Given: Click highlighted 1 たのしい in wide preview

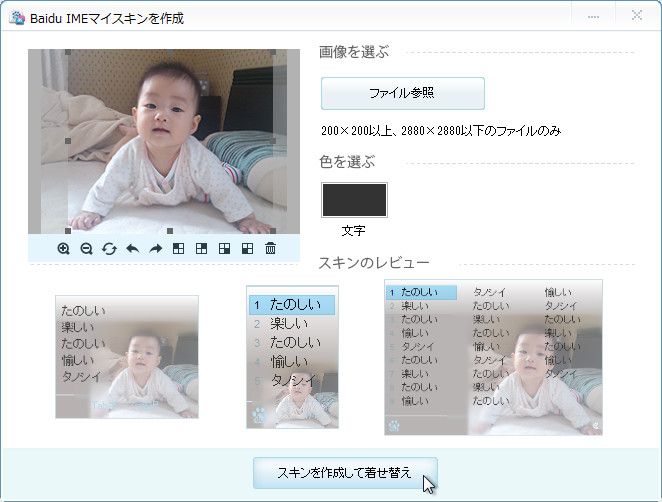Looking at the screenshot, I should coord(421,292).
